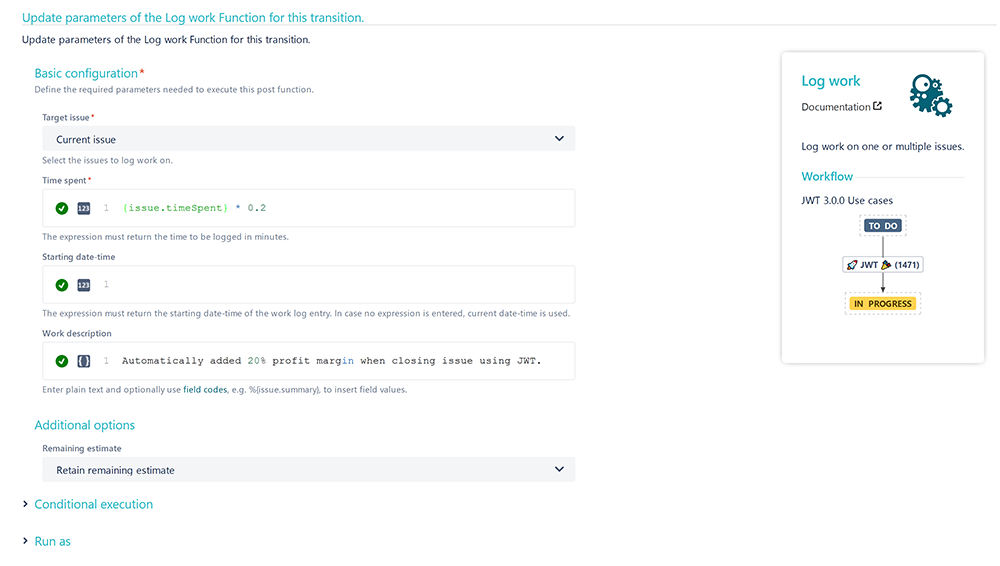This screenshot has height=566, width=1000.
Task: Click the '{issue.timeSpent}' expression text
Action: 175,208
